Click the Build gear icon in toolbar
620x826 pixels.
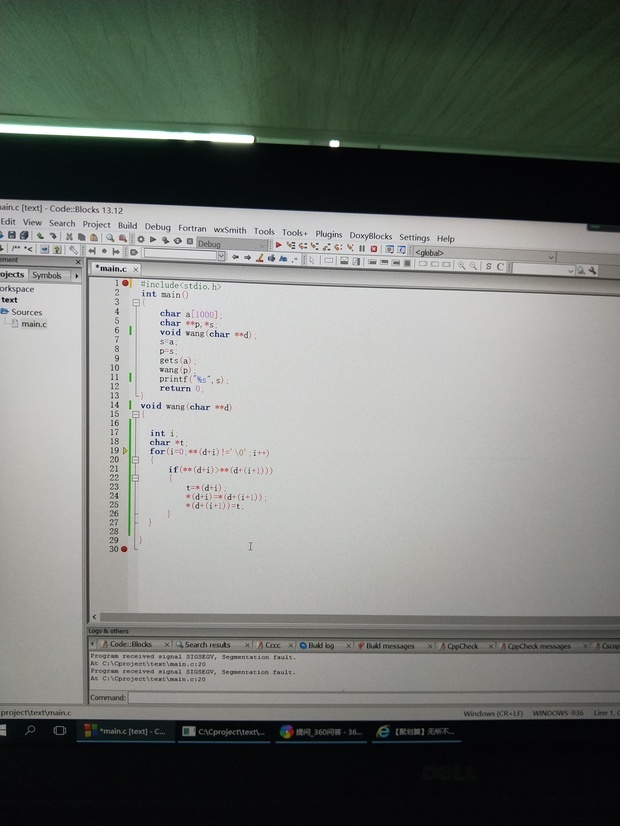pos(141,240)
